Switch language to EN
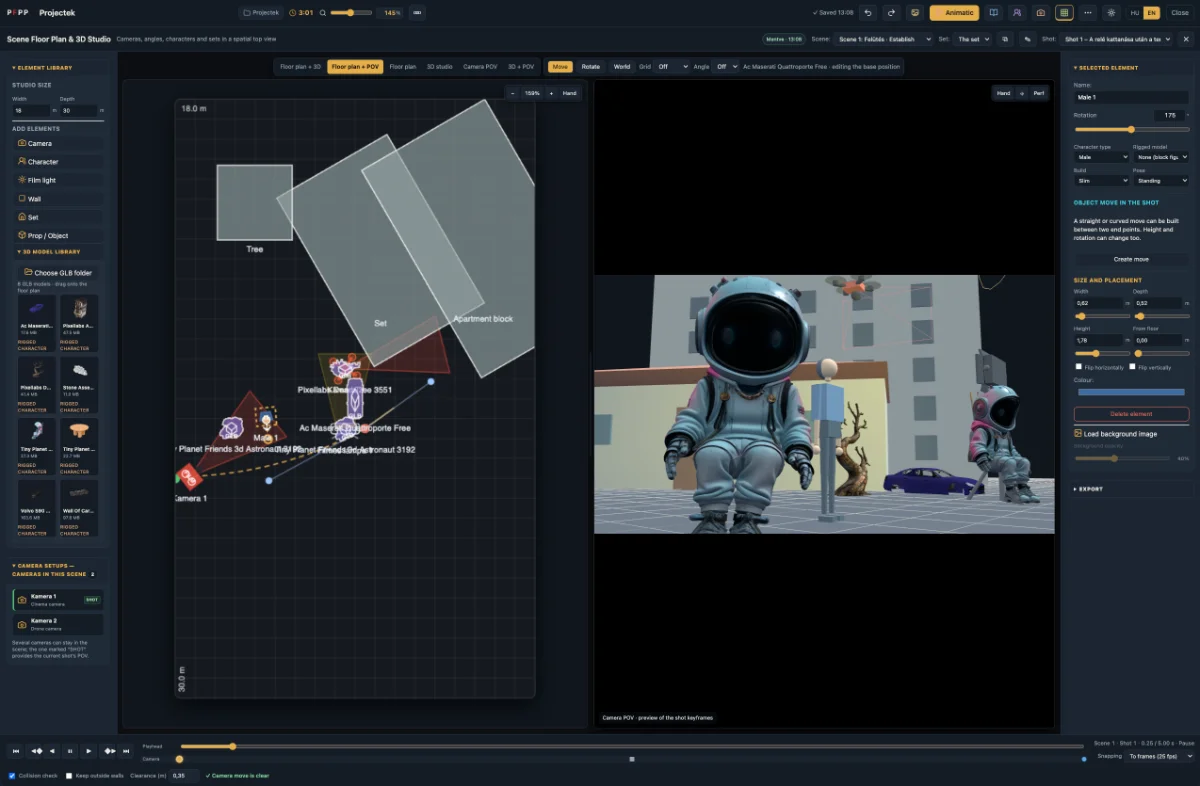The image size is (1200, 786). pos(1151,13)
